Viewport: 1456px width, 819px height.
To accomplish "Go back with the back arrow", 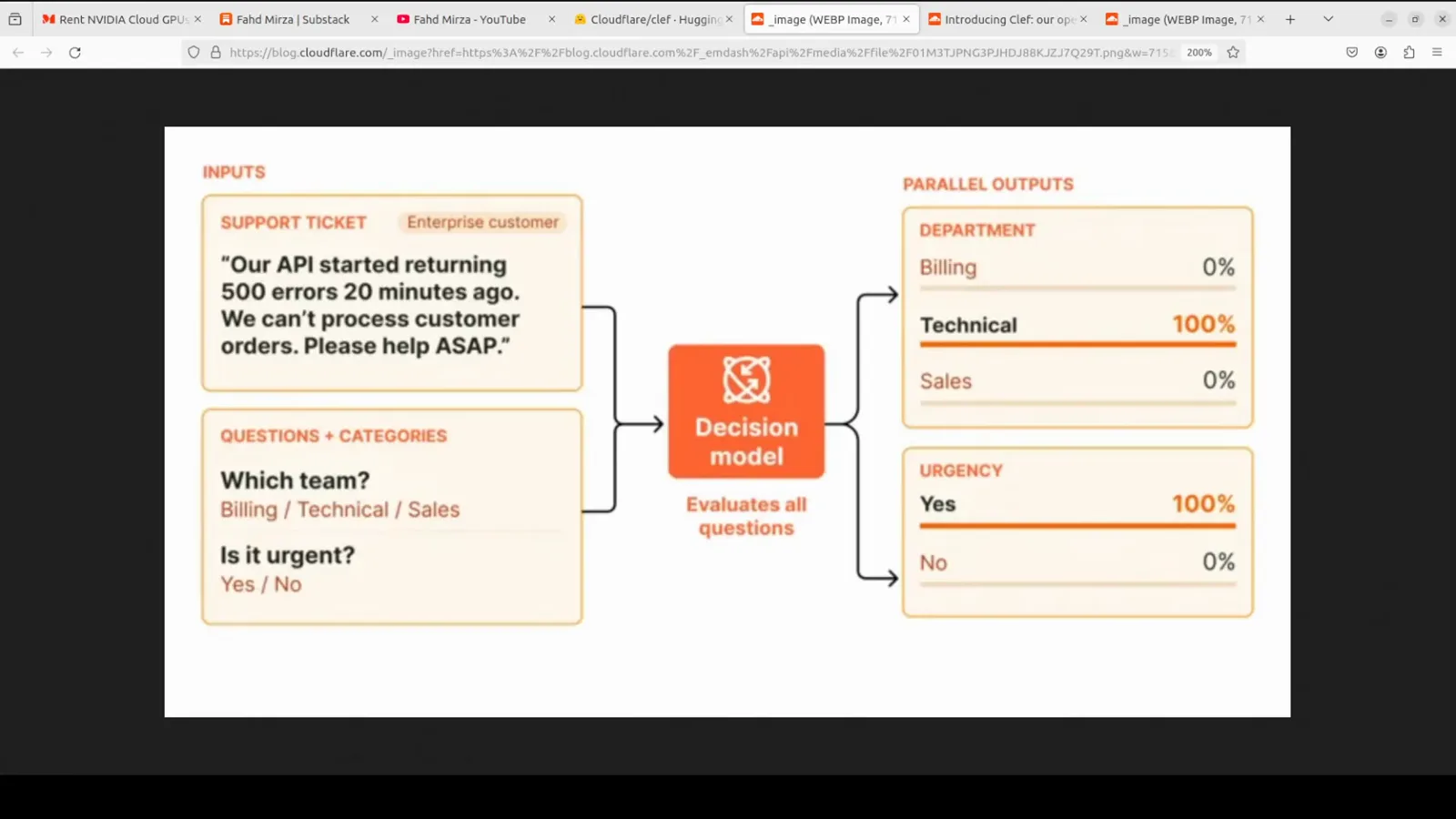I will [18, 53].
